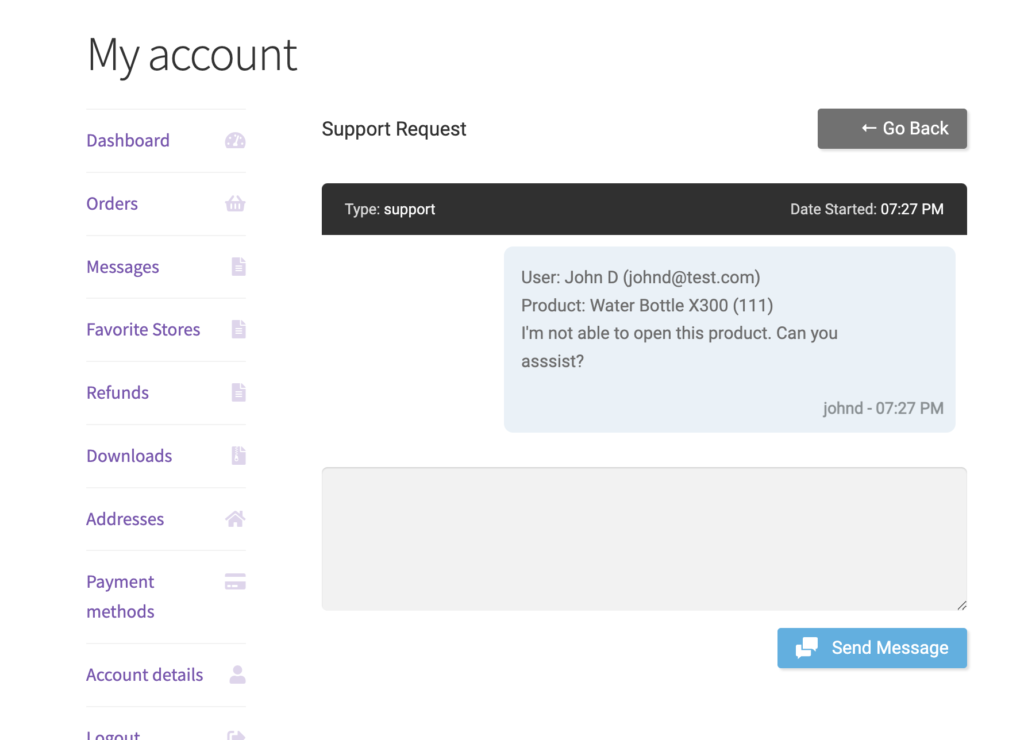
Task: Click the 'Support Request' heading
Action: (394, 129)
